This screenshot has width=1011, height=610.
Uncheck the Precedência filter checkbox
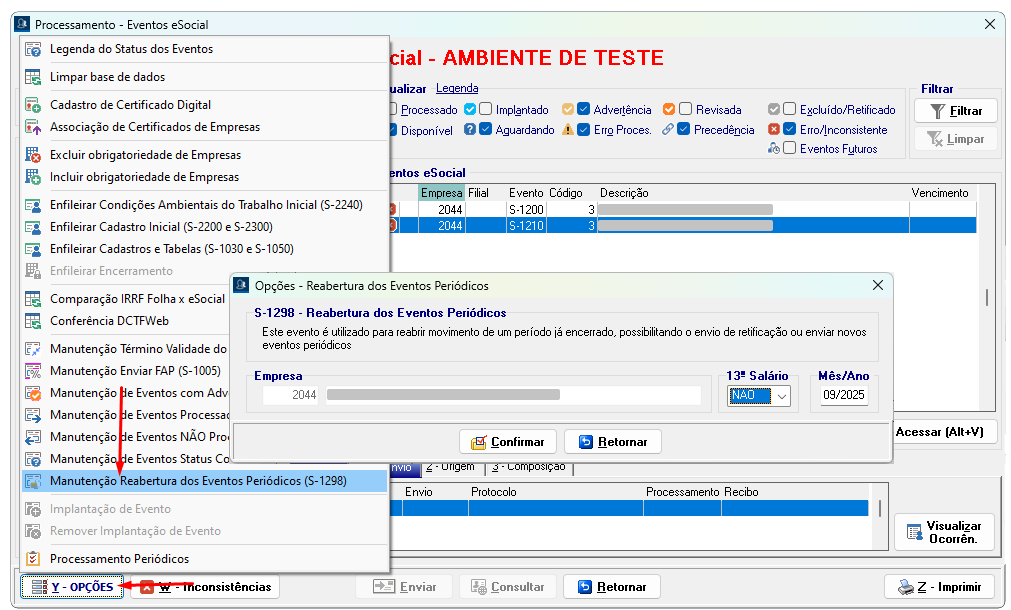684,130
